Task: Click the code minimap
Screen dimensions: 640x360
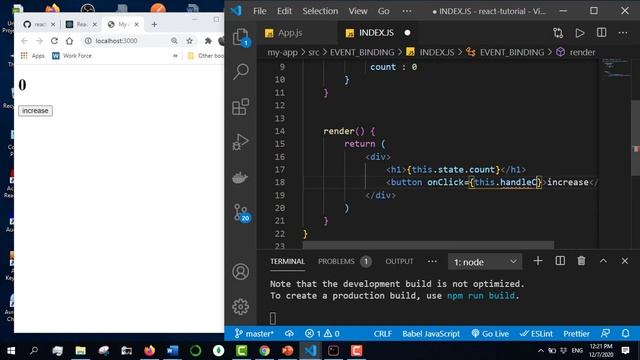Action: (x=616, y=68)
